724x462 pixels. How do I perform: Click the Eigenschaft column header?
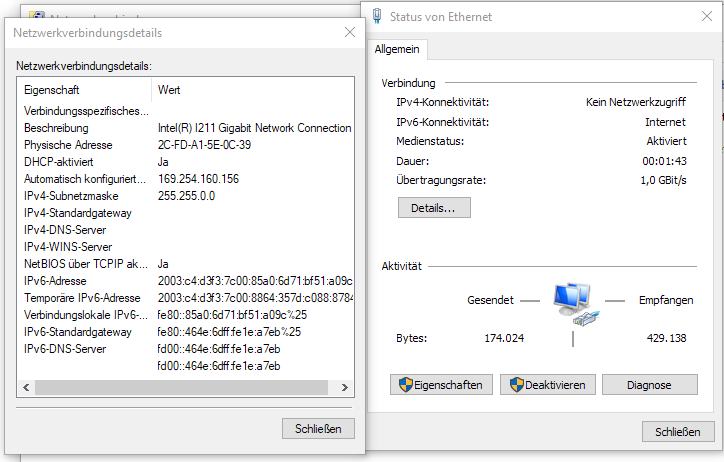pos(84,90)
